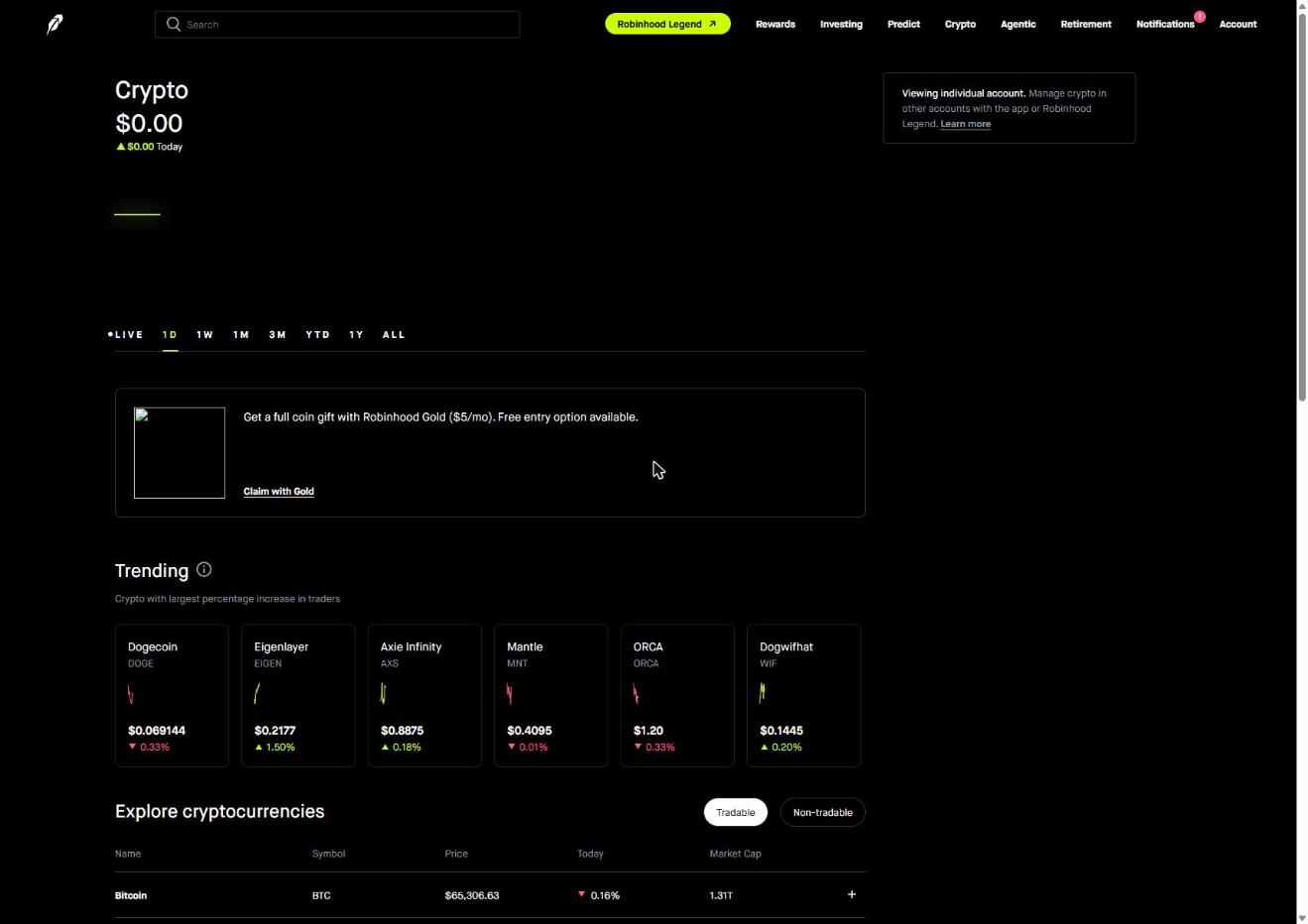Click the Axie Infinity mini chart
The height and width of the screenshot is (924, 1308).
383,694
